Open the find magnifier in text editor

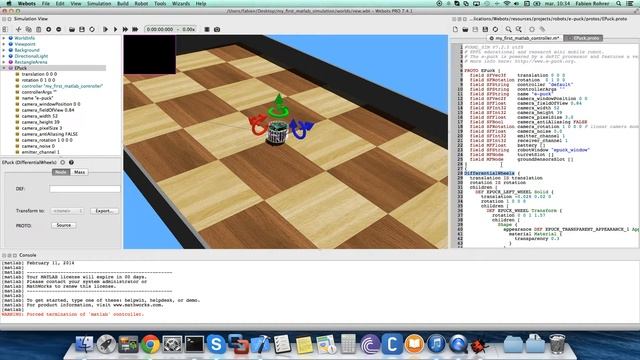509,29
